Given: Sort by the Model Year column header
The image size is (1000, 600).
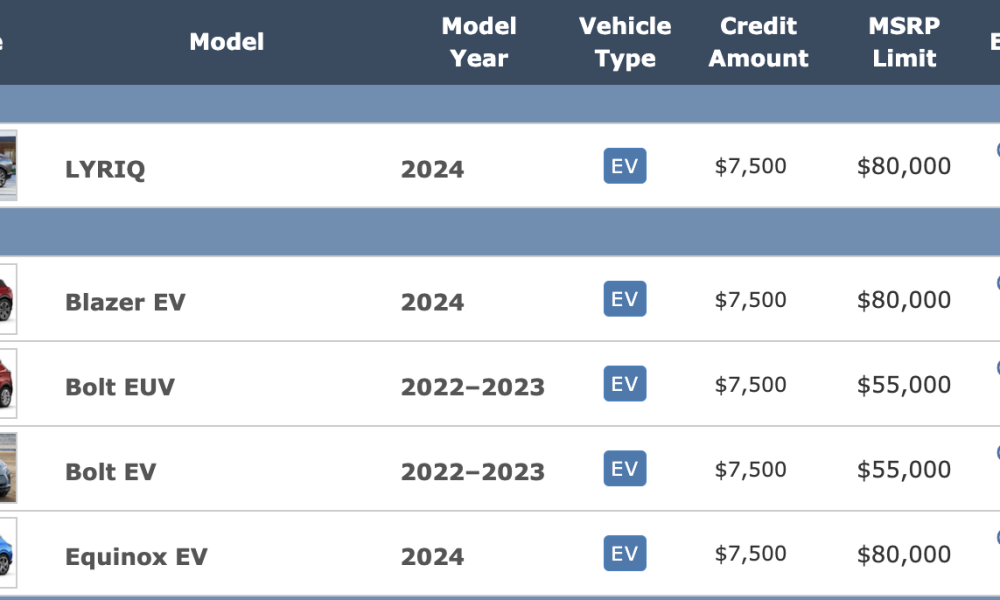Looking at the screenshot, I should [479, 42].
